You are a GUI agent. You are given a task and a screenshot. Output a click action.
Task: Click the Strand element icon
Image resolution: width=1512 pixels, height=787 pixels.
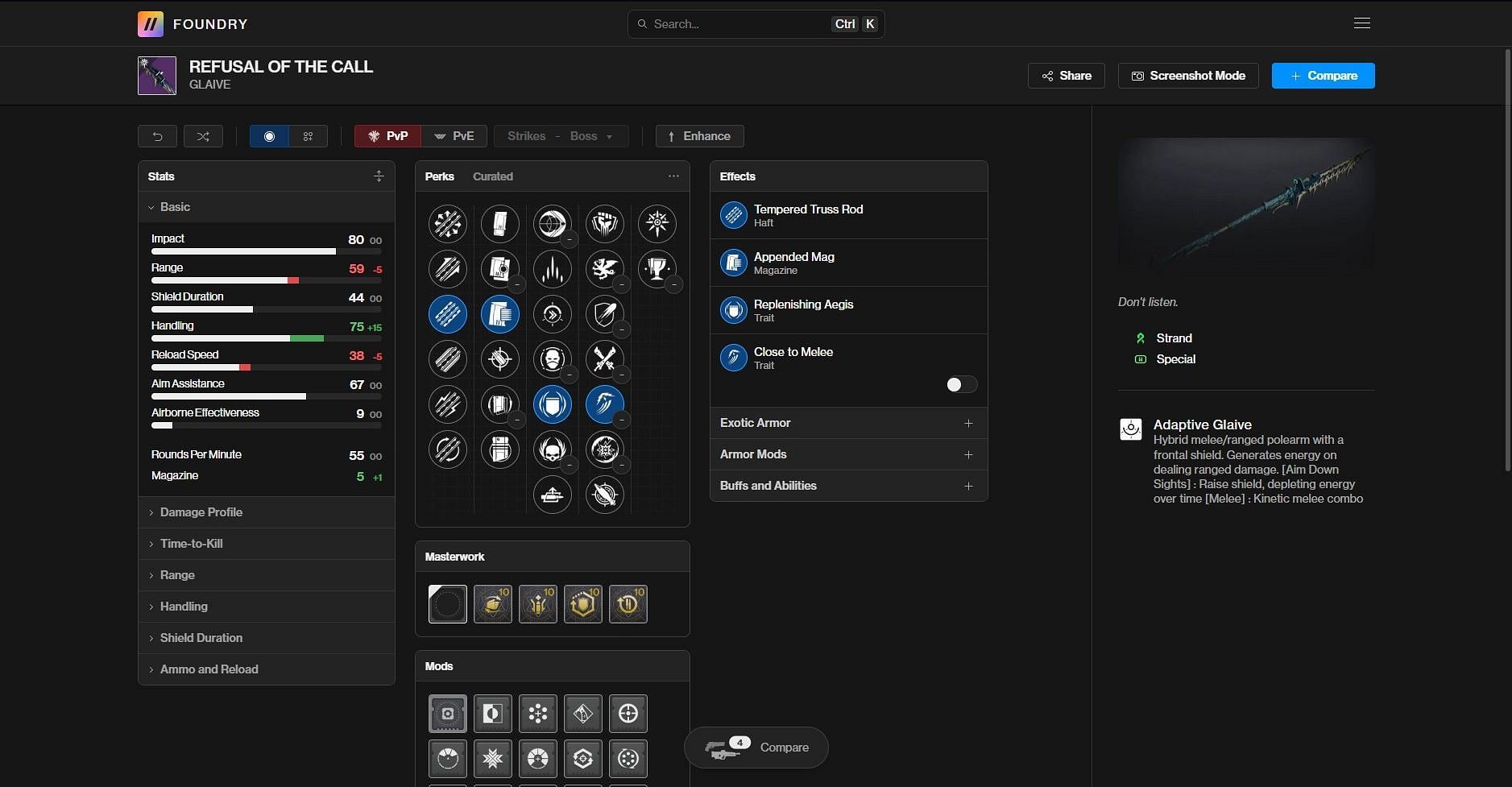pyautogui.click(x=1140, y=338)
